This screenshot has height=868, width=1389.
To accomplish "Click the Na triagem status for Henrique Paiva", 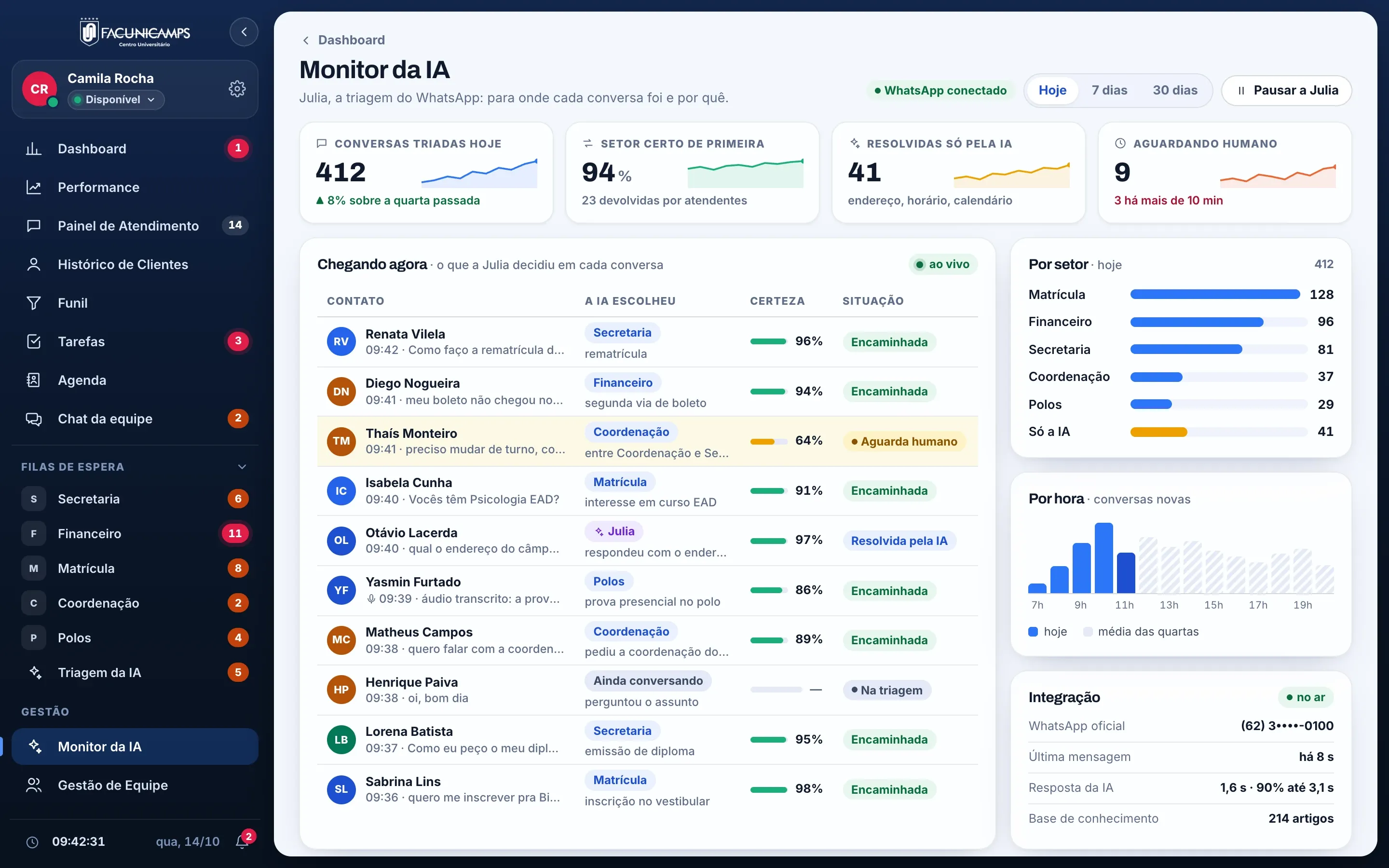I will [x=887, y=690].
